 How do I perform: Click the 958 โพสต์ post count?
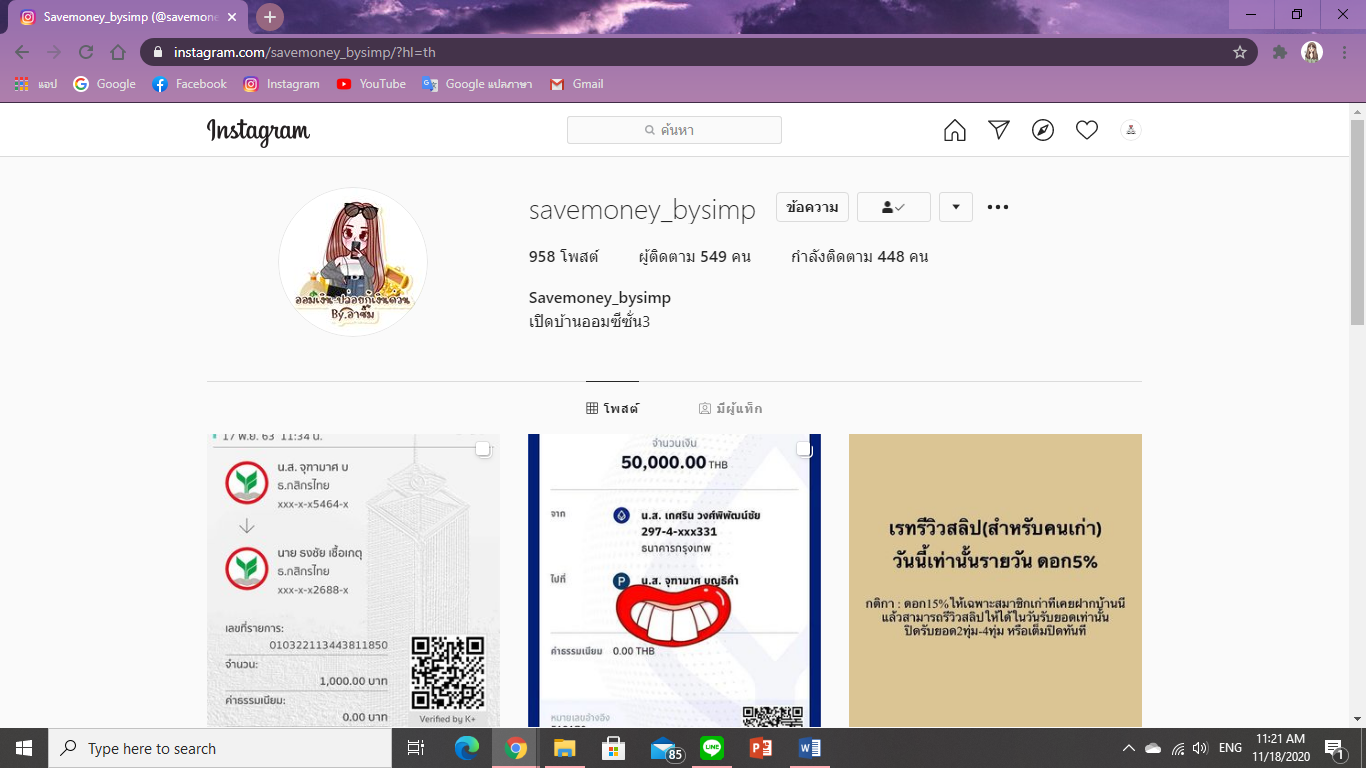[x=563, y=257]
